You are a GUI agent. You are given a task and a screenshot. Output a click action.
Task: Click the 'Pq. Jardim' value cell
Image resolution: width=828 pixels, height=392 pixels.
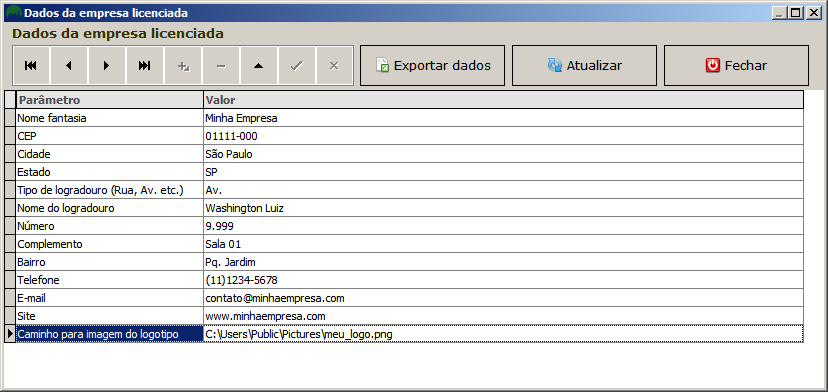point(504,262)
